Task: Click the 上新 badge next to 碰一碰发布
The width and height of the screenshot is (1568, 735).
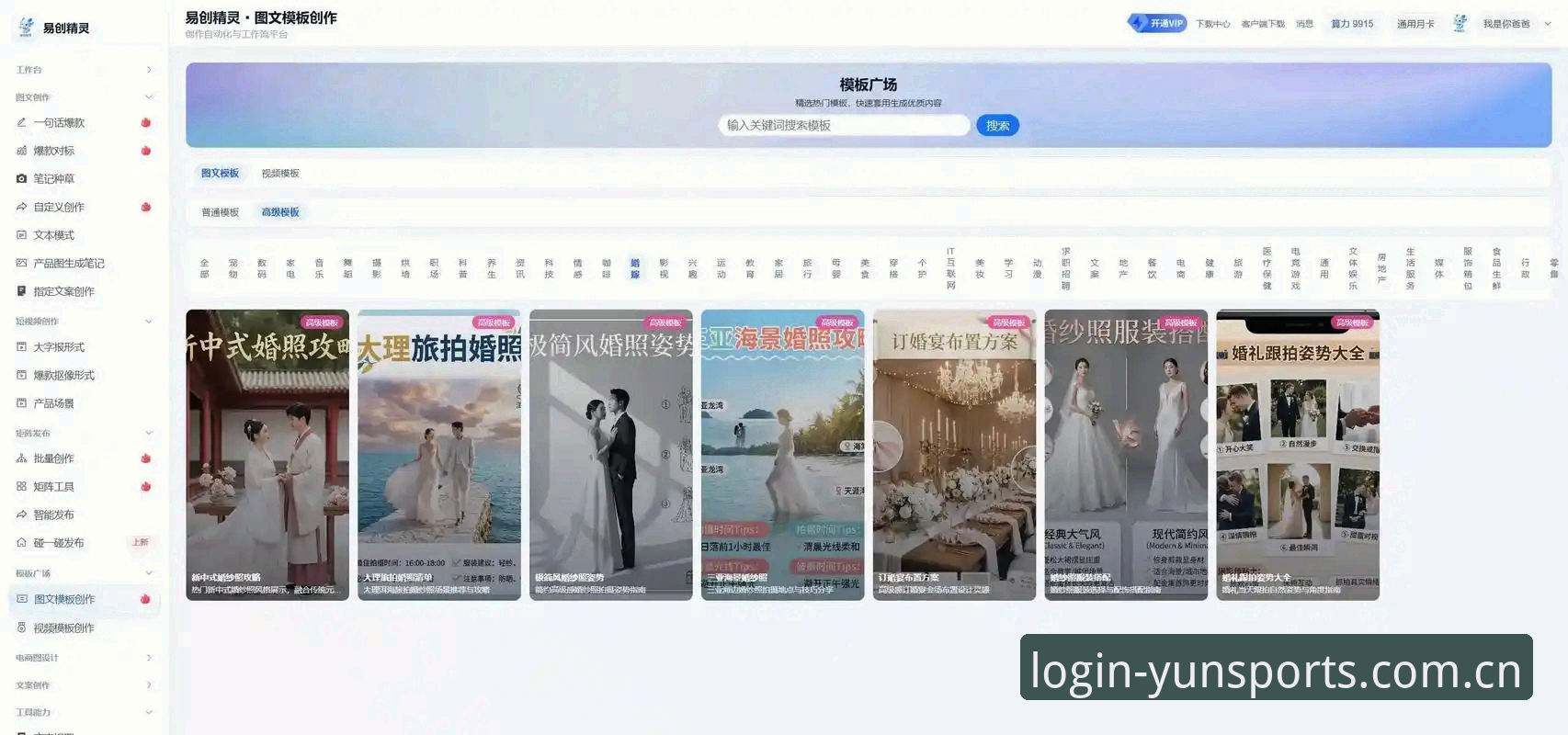Action: [x=141, y=542]
